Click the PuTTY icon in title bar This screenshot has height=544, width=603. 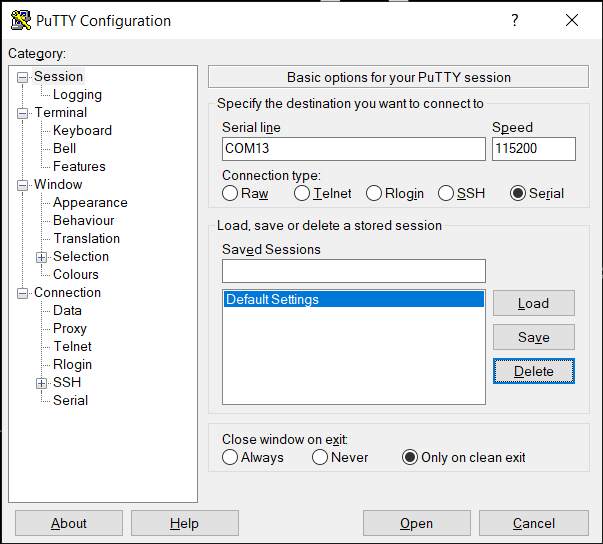(x=21, y=20)
